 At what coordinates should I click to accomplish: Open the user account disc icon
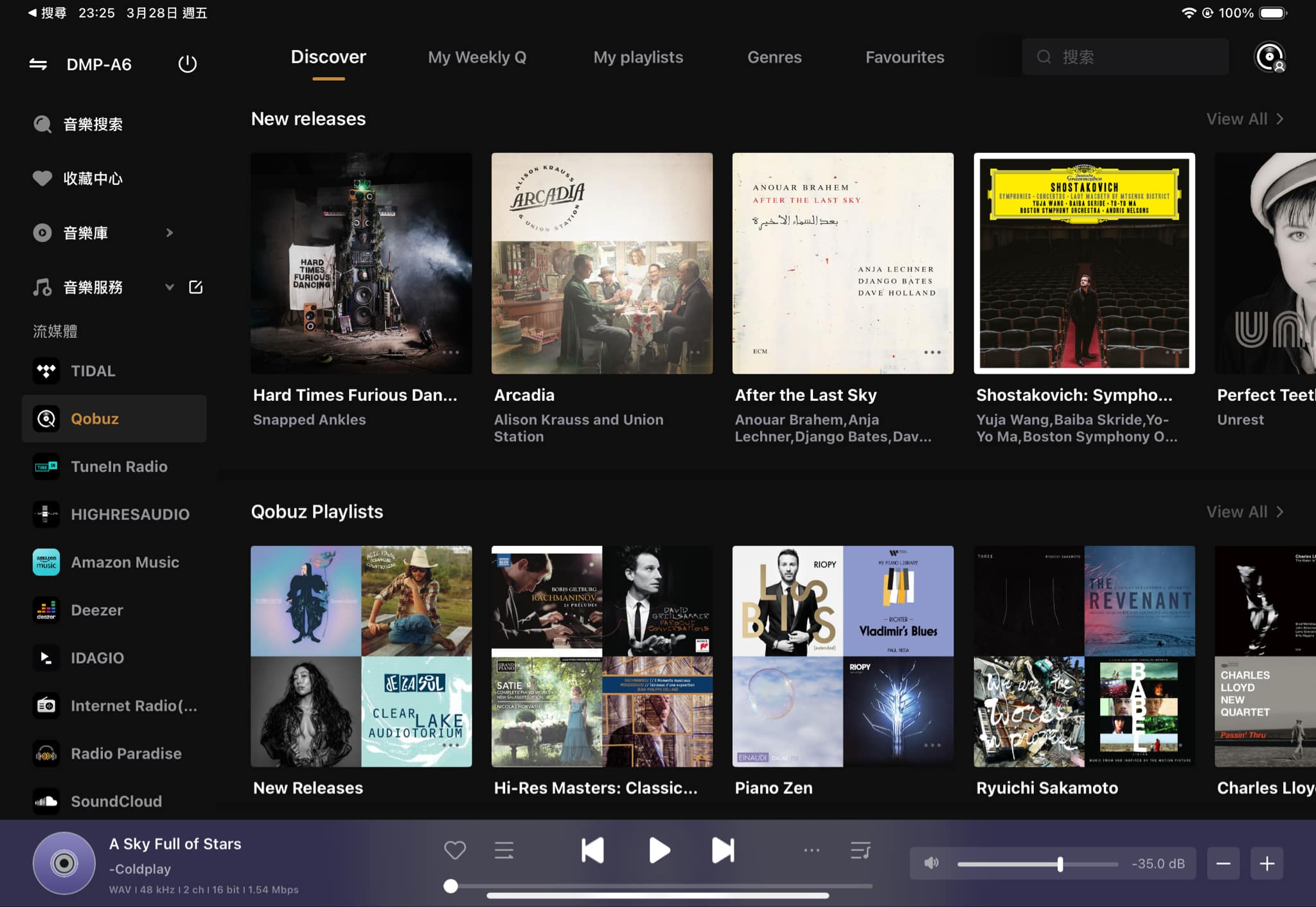[1270, 57]
